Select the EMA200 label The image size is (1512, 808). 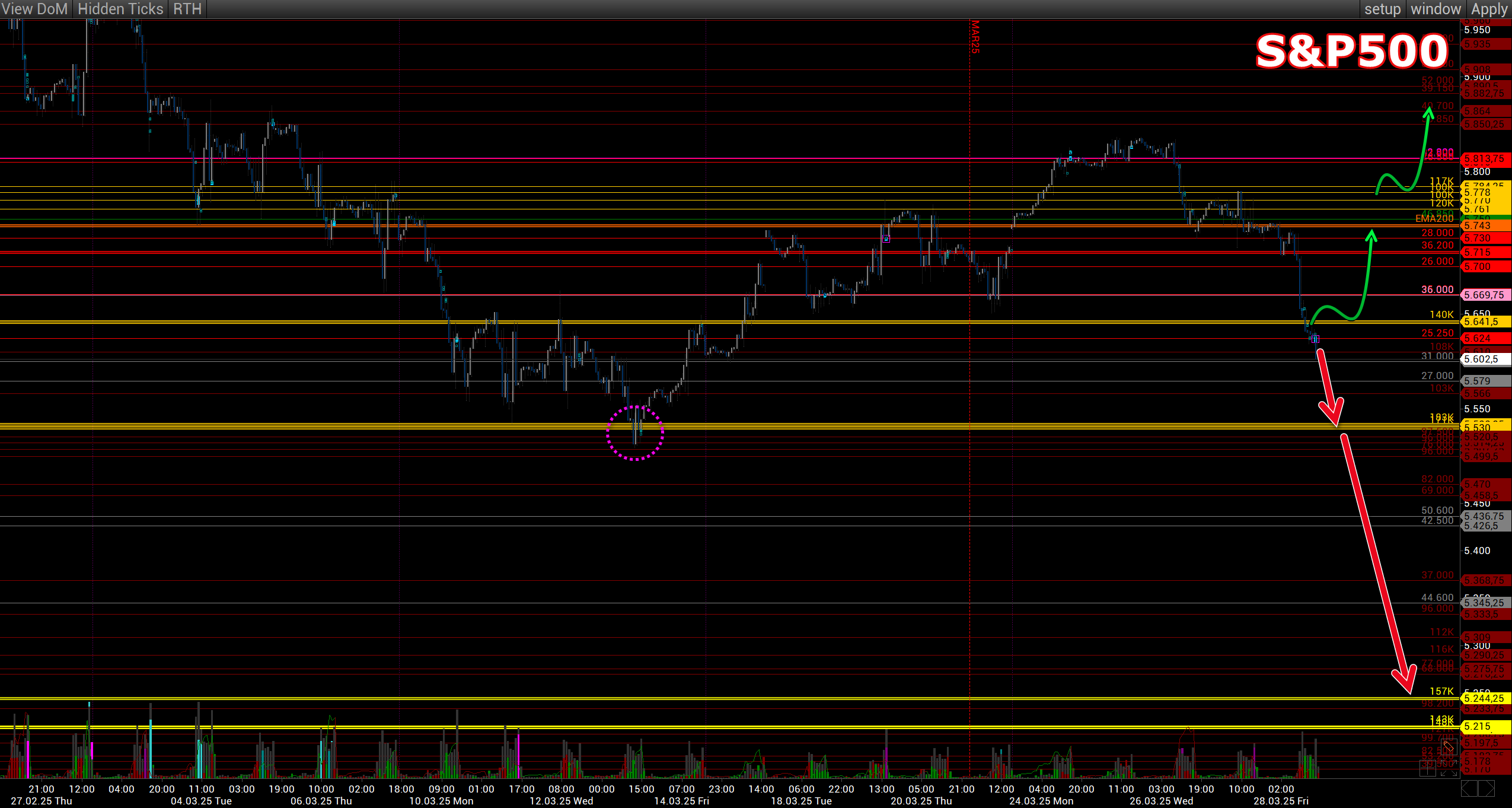(1434, 219)
